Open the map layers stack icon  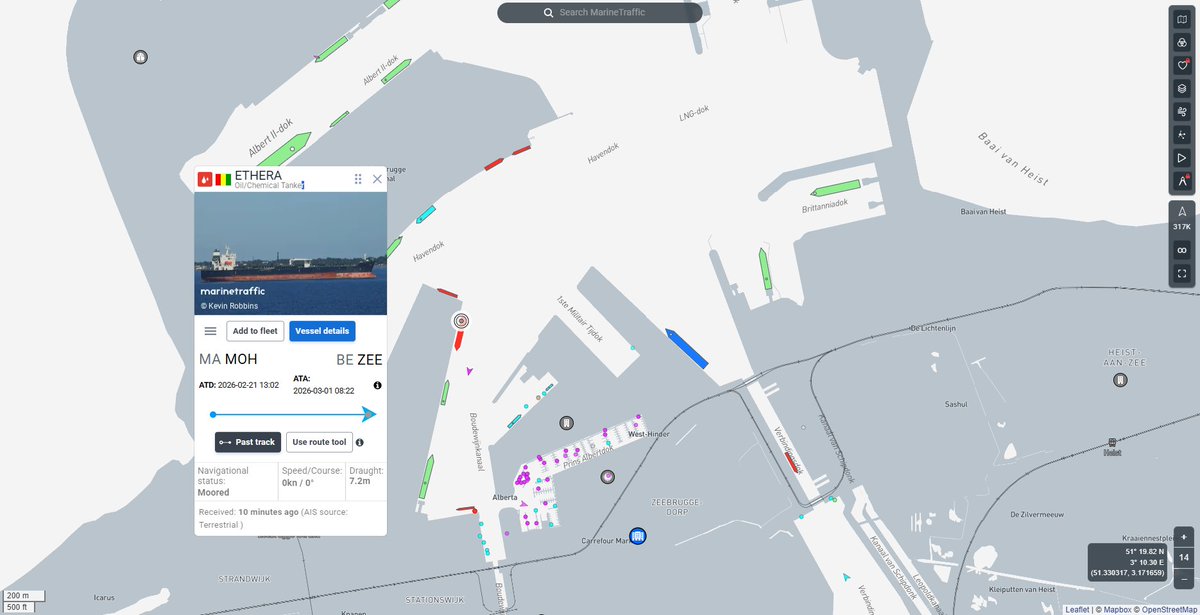coord(1182,88)
